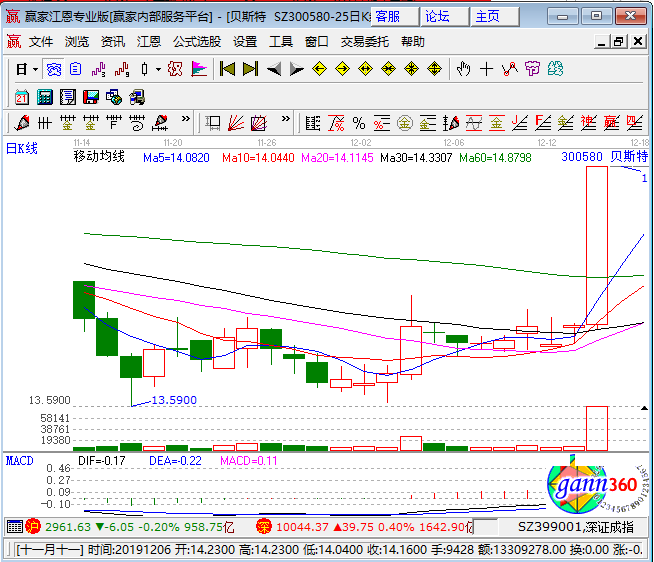This screenshot has width=654, height=562.
Task: Open the 交易委托 menu
Action: tap(365, 42)
